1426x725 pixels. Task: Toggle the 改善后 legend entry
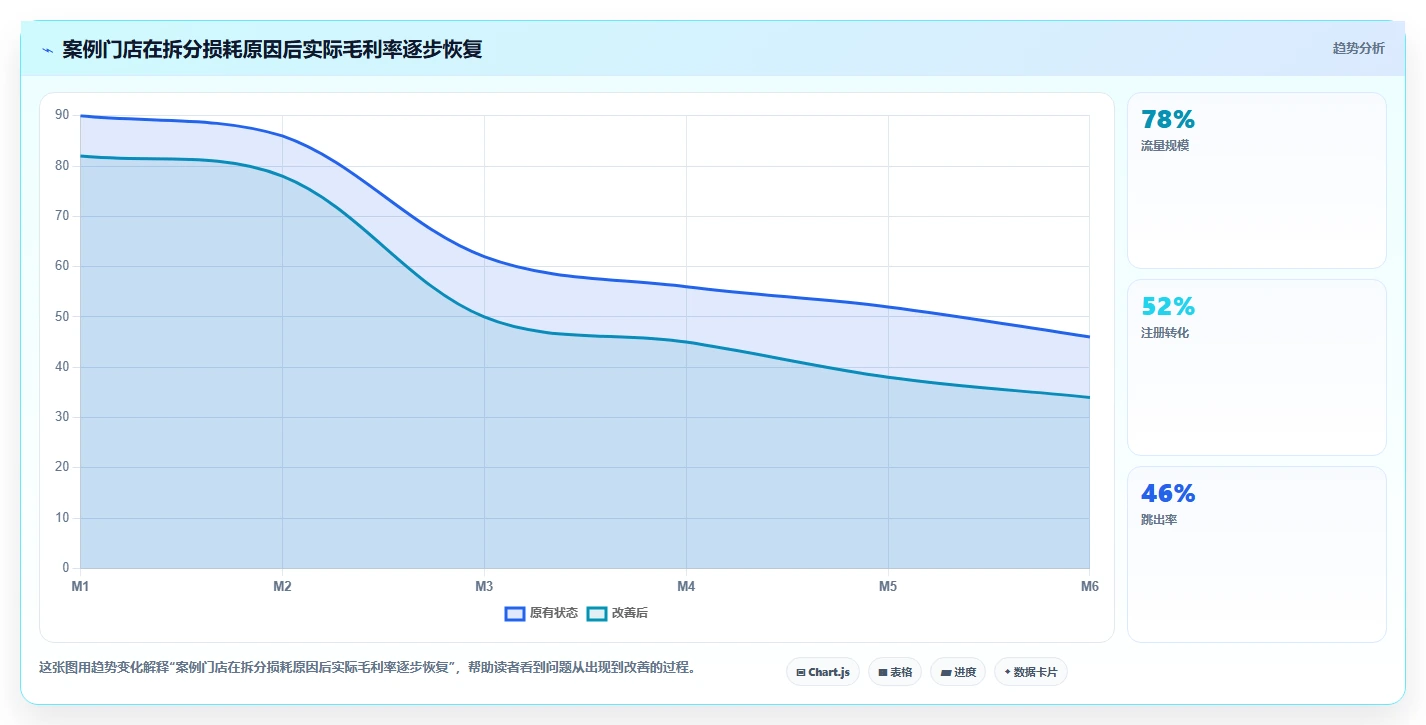pos(617,613)
